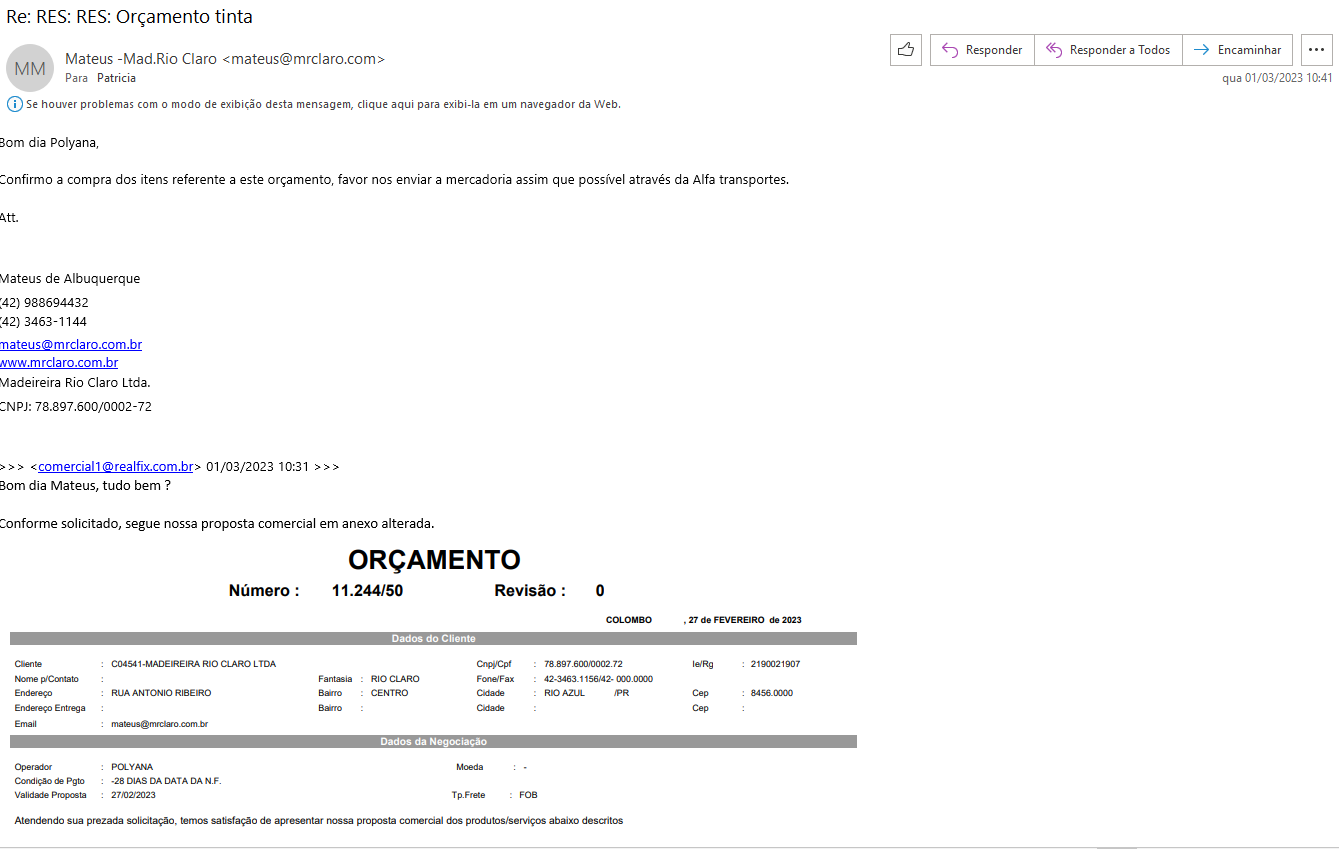Click the Dados do Cliente section header
This screenshot has width=1339, height=849.
pos(433,639)
